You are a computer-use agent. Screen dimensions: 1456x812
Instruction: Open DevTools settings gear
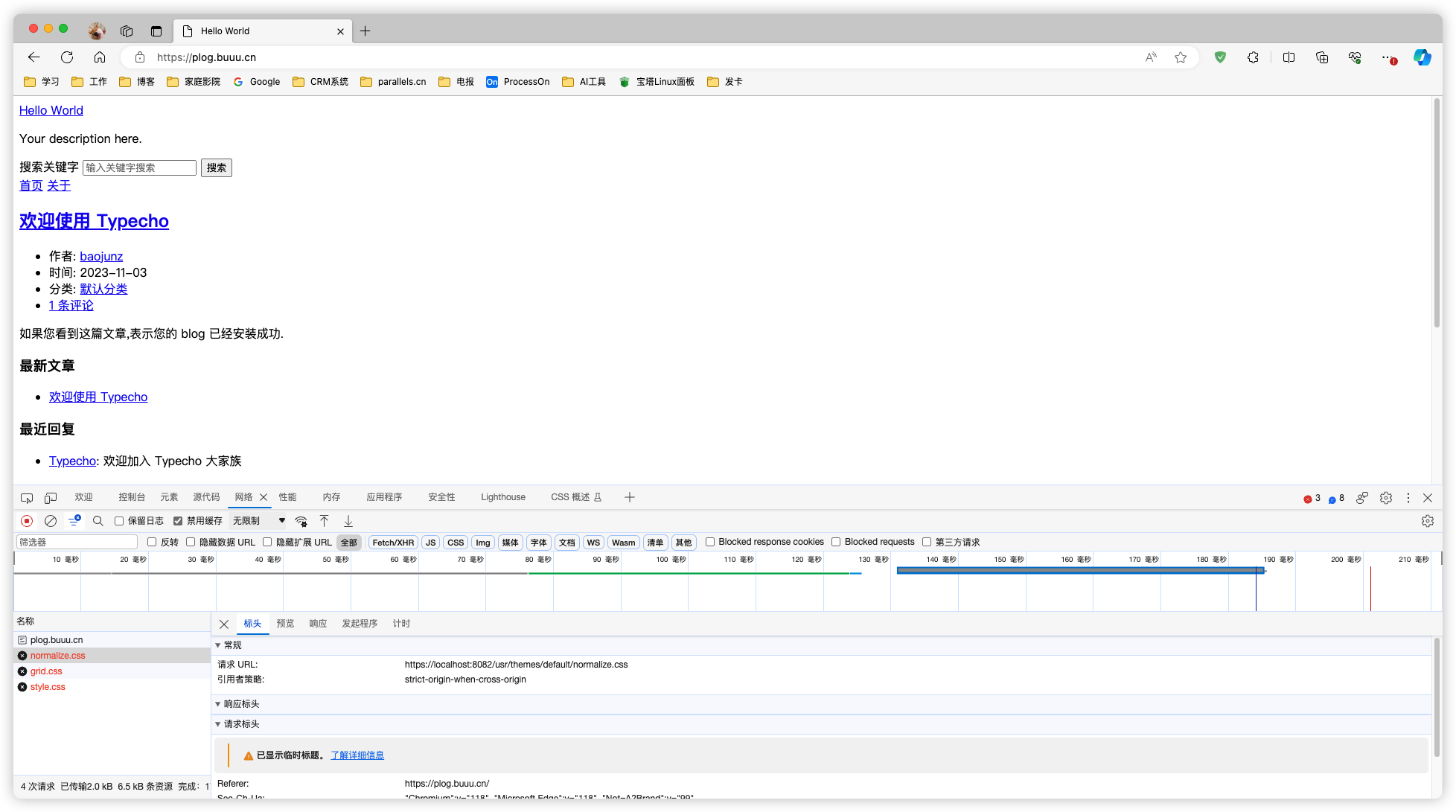1386,498
